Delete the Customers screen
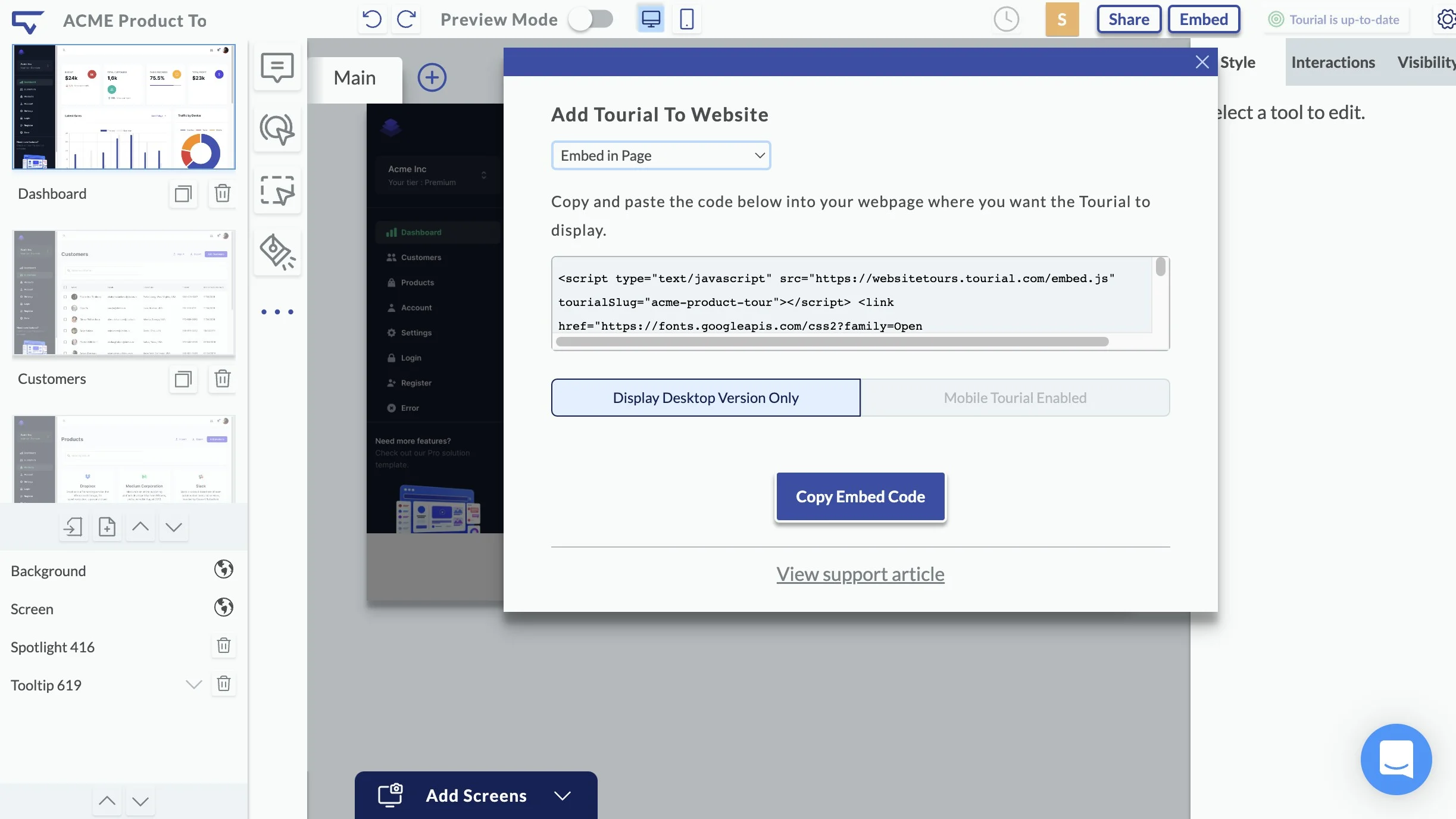The height and width of the screenshot is (819, 1456). 223,379
